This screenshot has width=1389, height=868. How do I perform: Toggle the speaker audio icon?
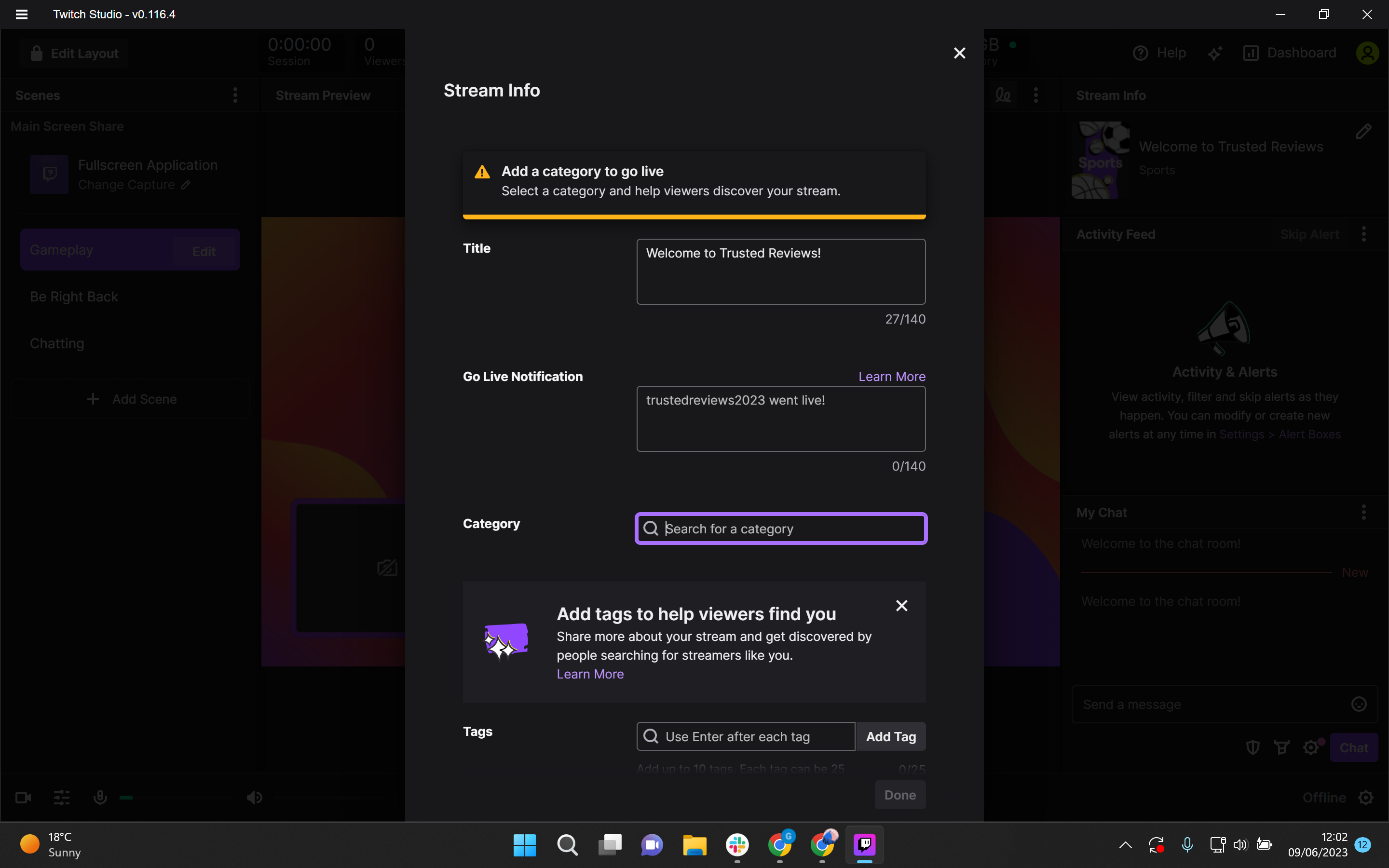(x=254, y=798)
